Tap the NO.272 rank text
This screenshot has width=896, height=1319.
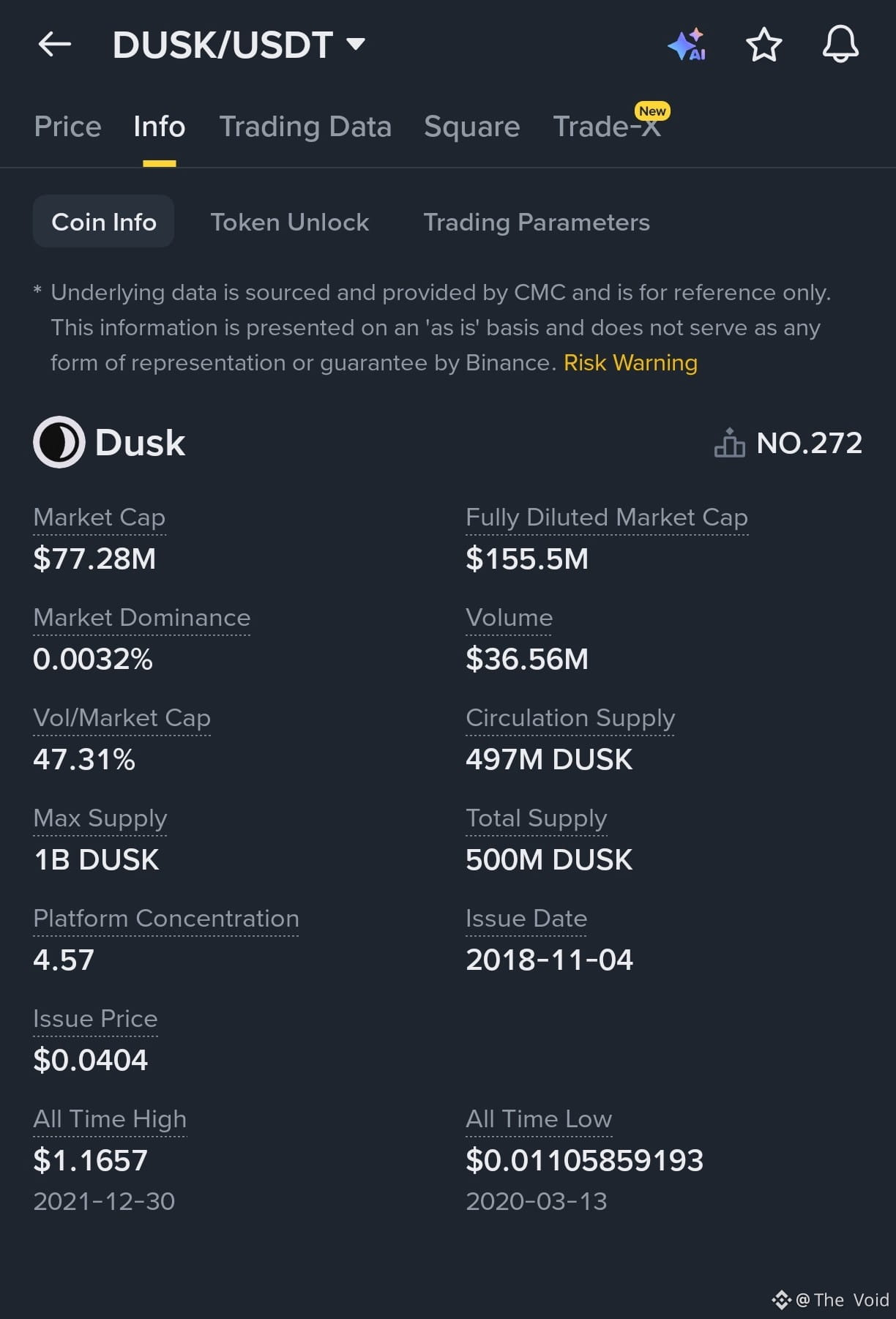810,443
